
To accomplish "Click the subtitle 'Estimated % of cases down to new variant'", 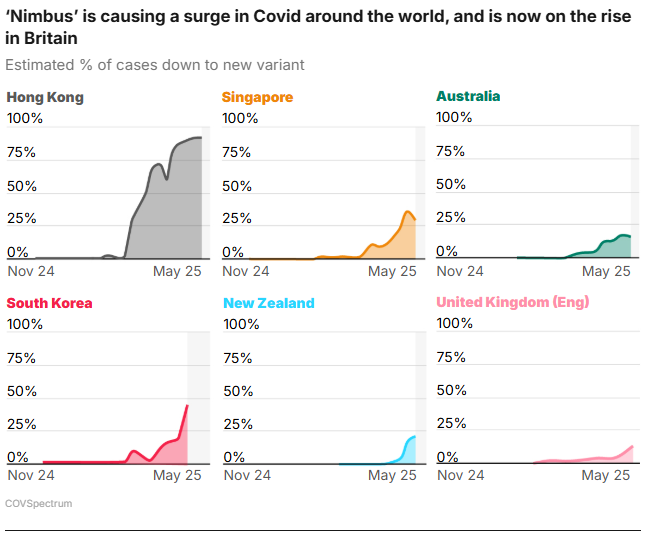I will [x=155, y=65].
